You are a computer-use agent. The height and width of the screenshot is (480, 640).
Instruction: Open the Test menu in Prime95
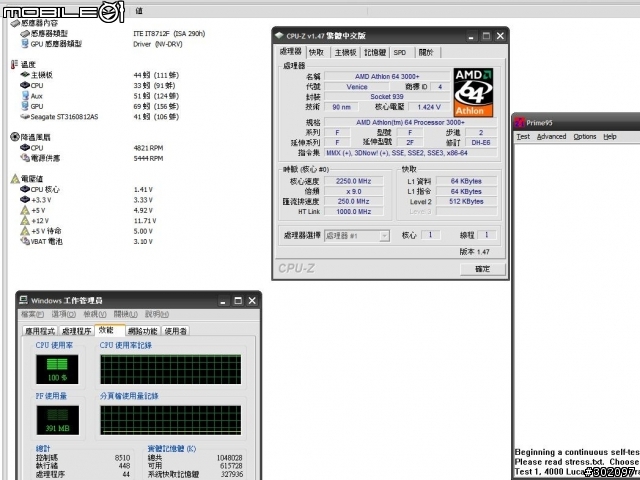point(523,137)
